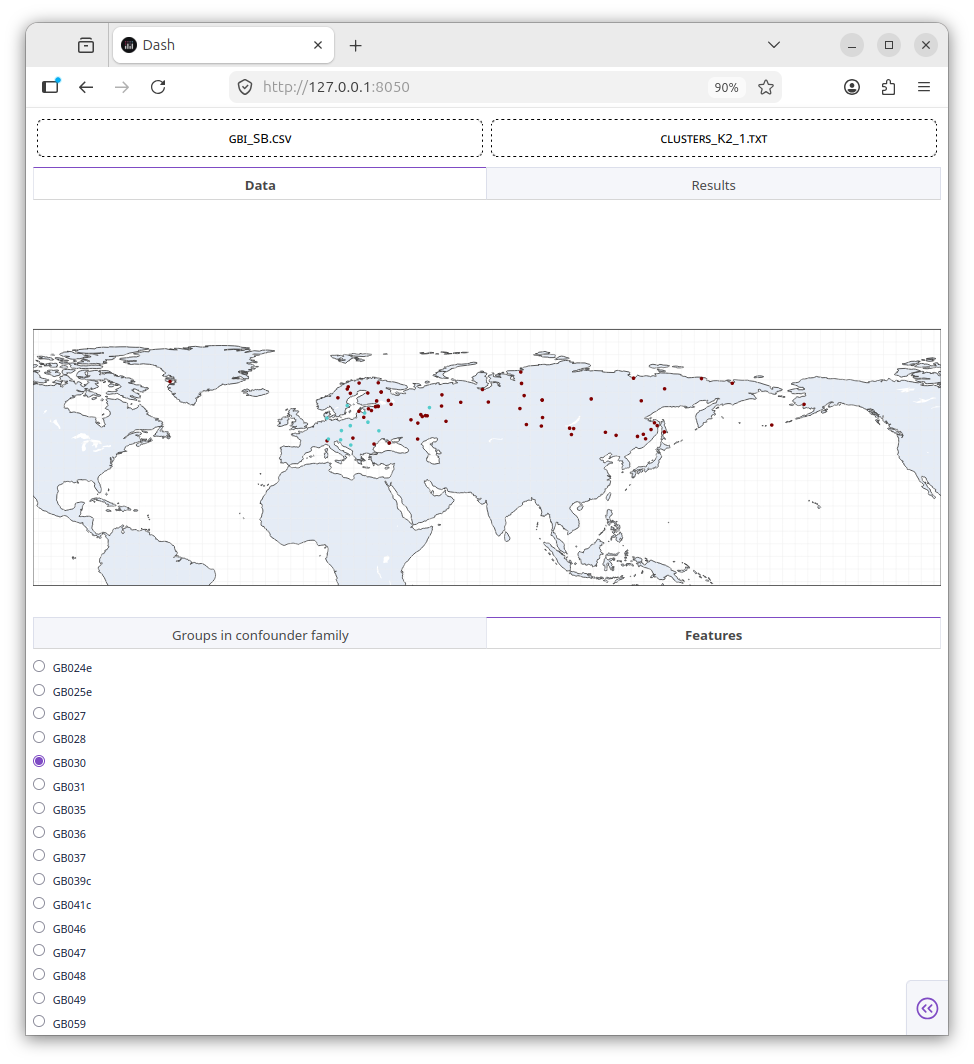Choose the GB049 feature option
This screenshot has width=974, height=1064.
tap(39, 998)
